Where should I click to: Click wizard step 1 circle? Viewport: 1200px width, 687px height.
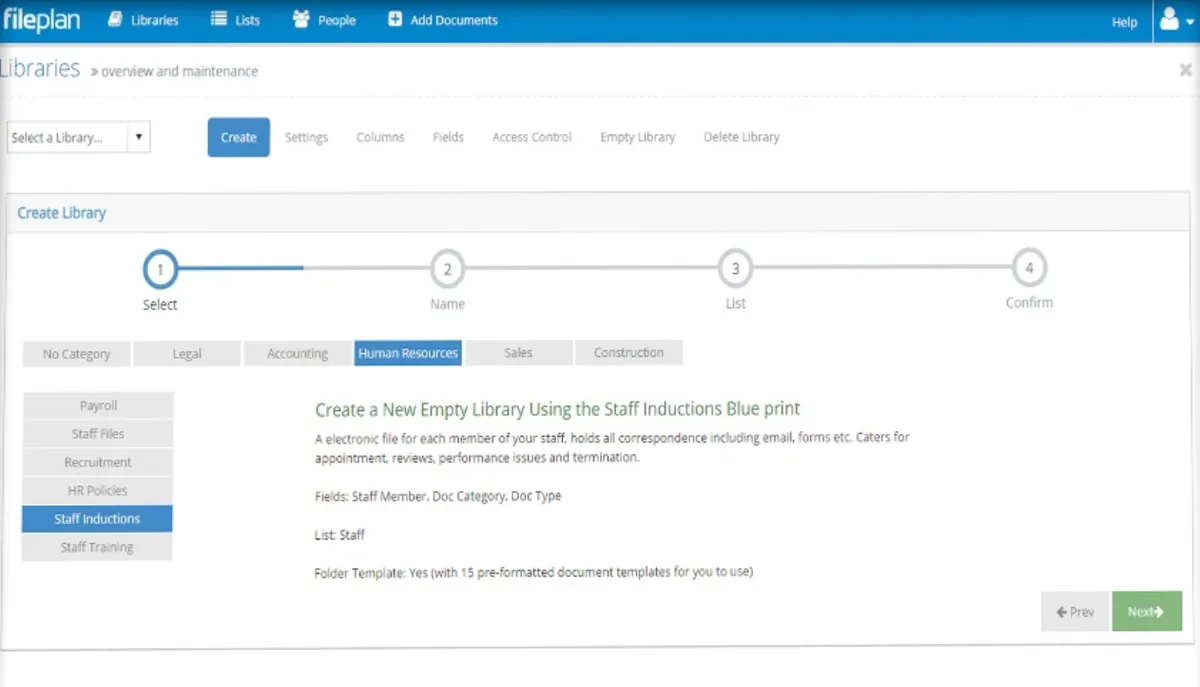pos(160,269)
